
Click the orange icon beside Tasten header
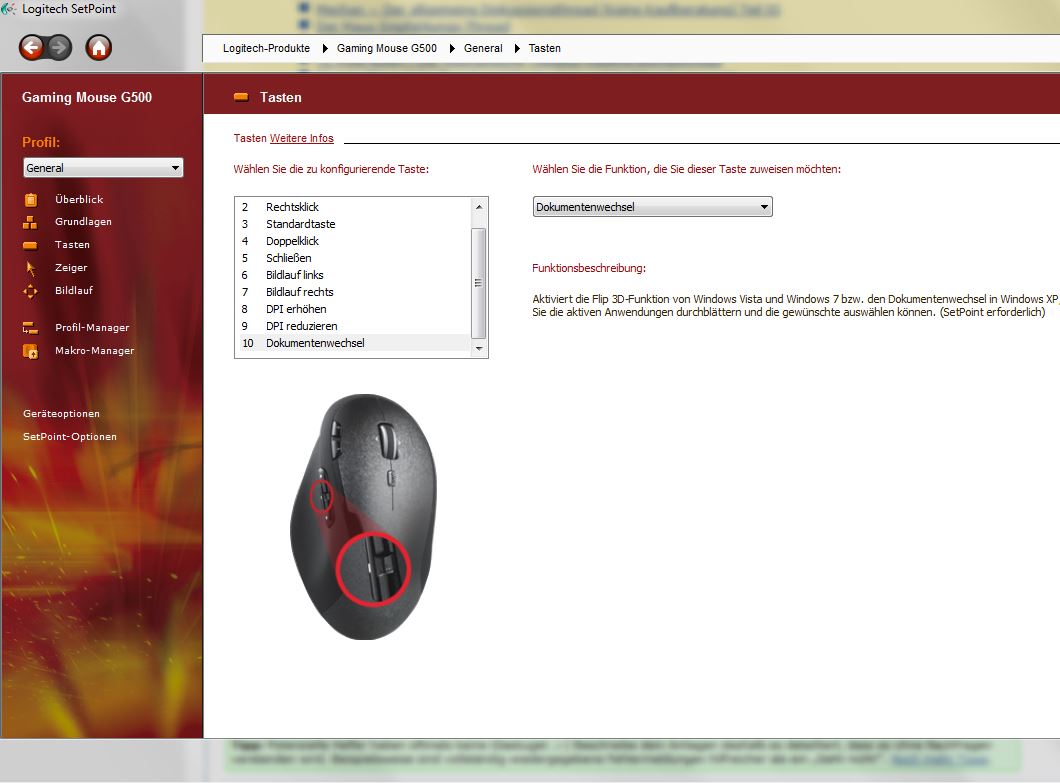pyautogui.click(x=241, y=97)
